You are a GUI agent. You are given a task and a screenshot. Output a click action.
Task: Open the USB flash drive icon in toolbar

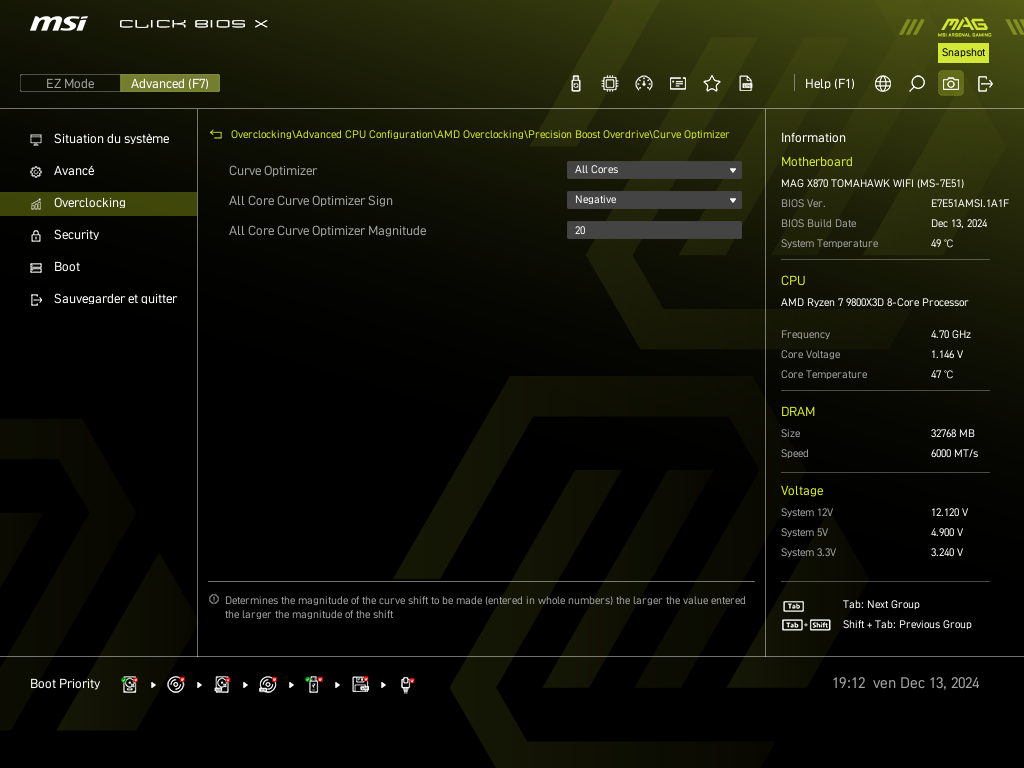tap(576, 84)
